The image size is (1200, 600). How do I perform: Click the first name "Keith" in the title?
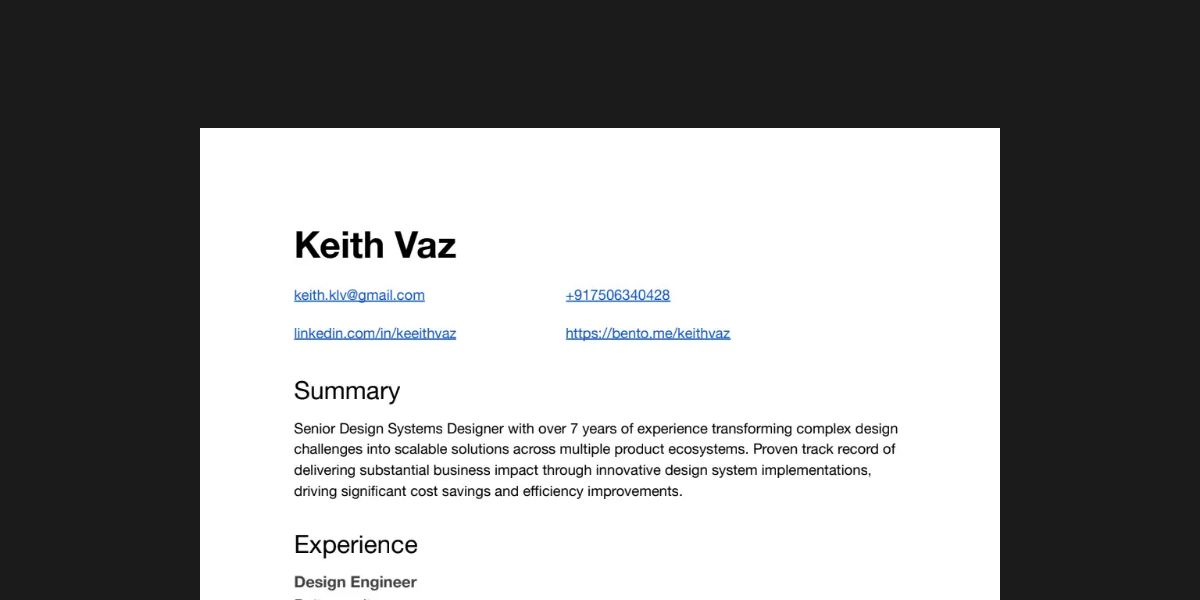click(338, 245)
